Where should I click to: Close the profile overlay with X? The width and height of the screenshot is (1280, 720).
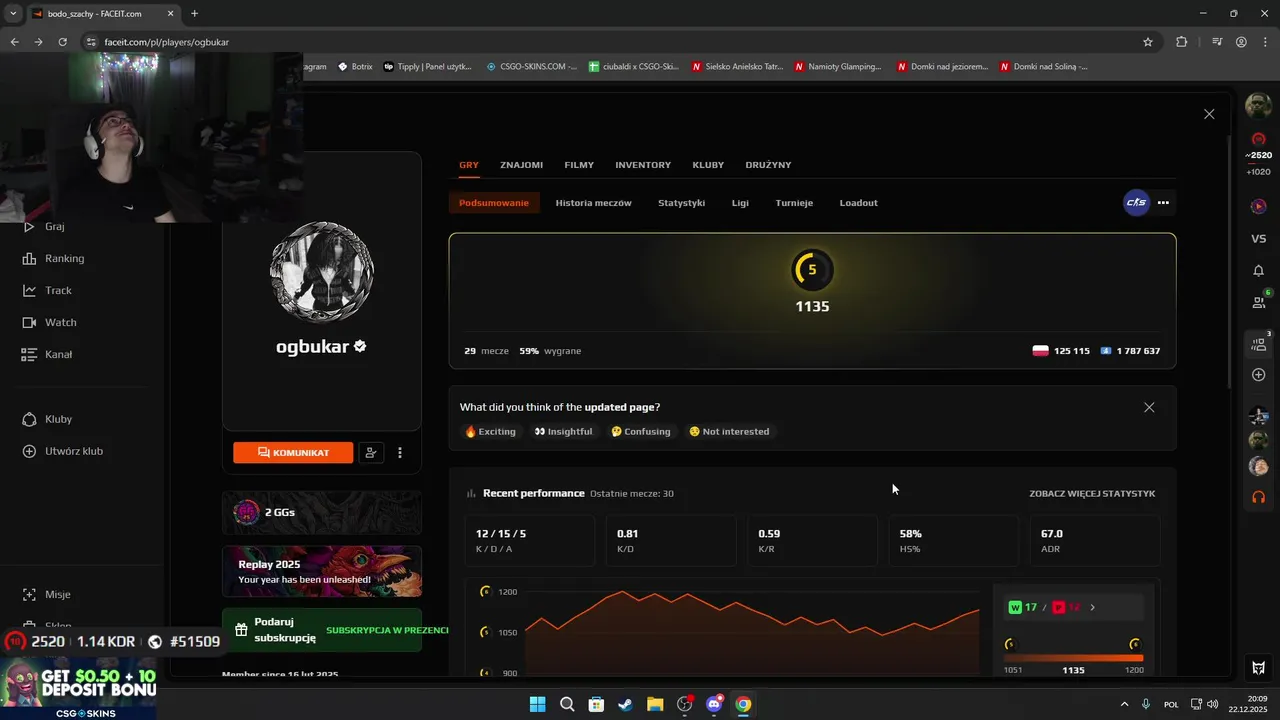[1209, 114]
